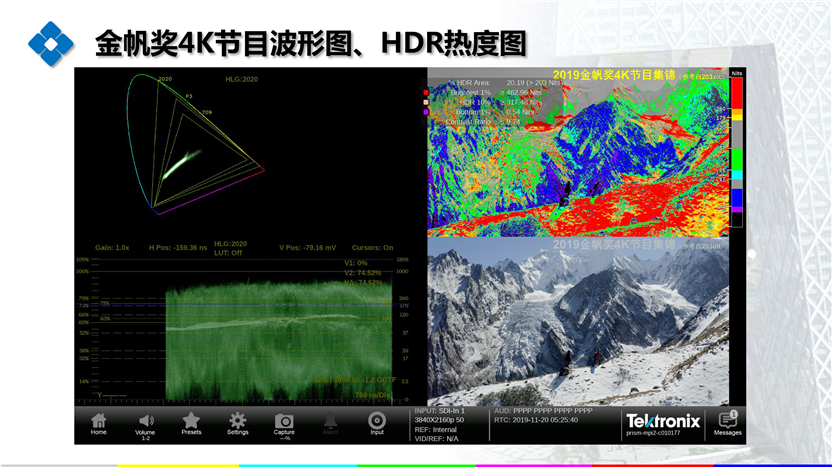The width and height of the screenshot is (832, 467).
Task: Tap the Home icon in the bottom bar
Action: tap(98, 423)
